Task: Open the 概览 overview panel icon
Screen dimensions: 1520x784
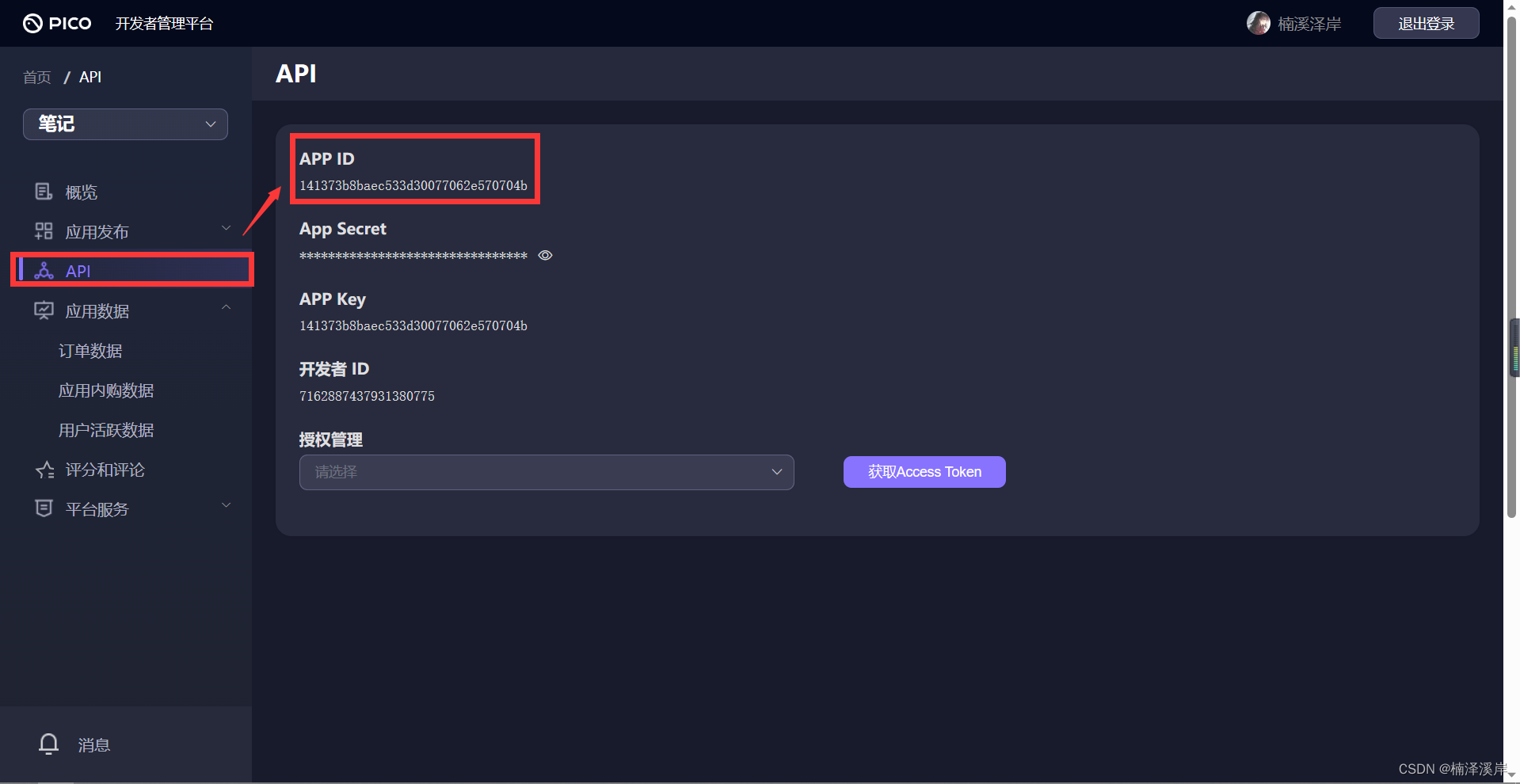Action: click(x=43, y=191)
